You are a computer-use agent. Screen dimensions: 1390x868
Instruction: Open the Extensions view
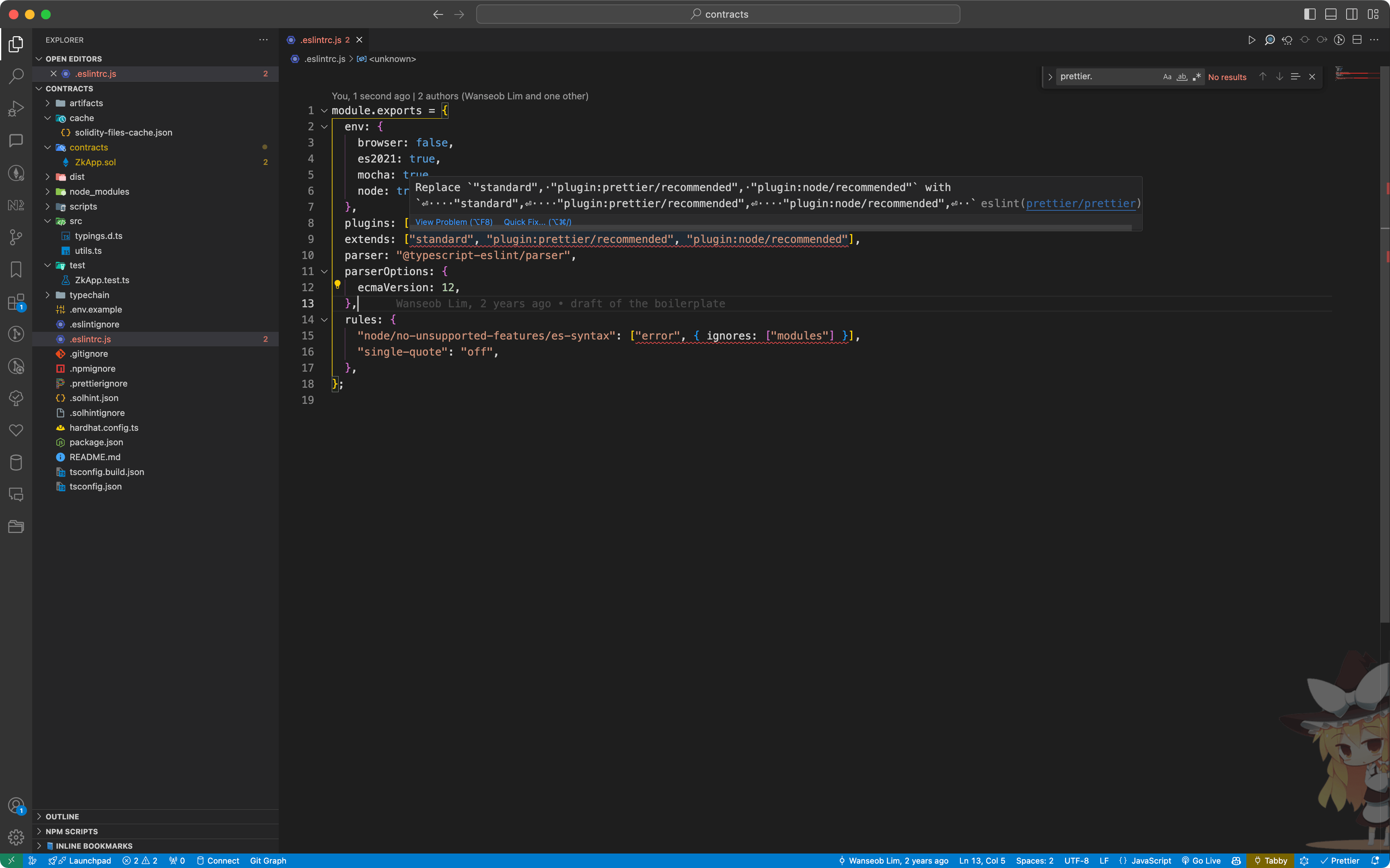tap(16, 302)
